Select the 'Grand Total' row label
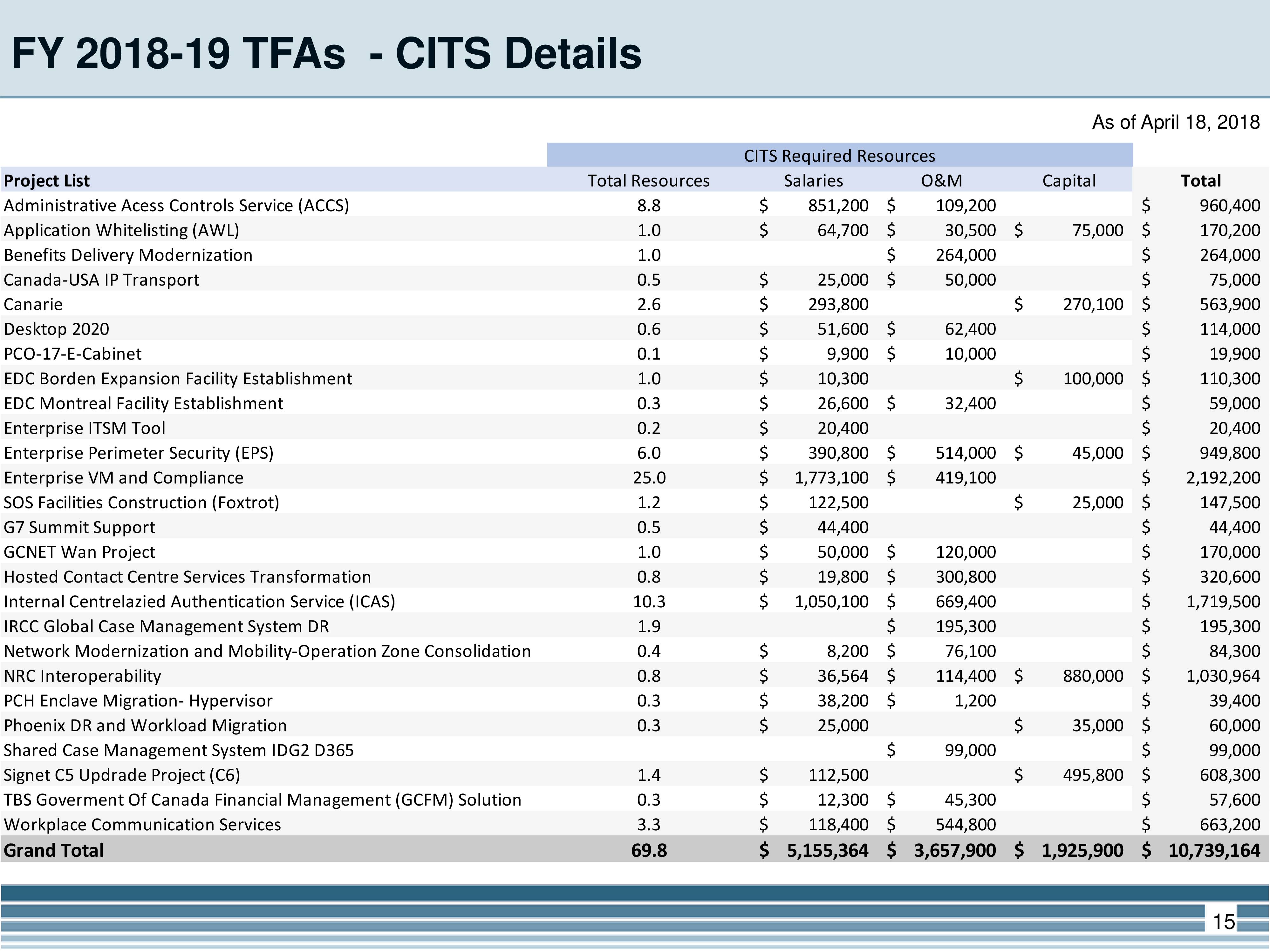This screenshot has width=1270, height=952. coord(53,850)
